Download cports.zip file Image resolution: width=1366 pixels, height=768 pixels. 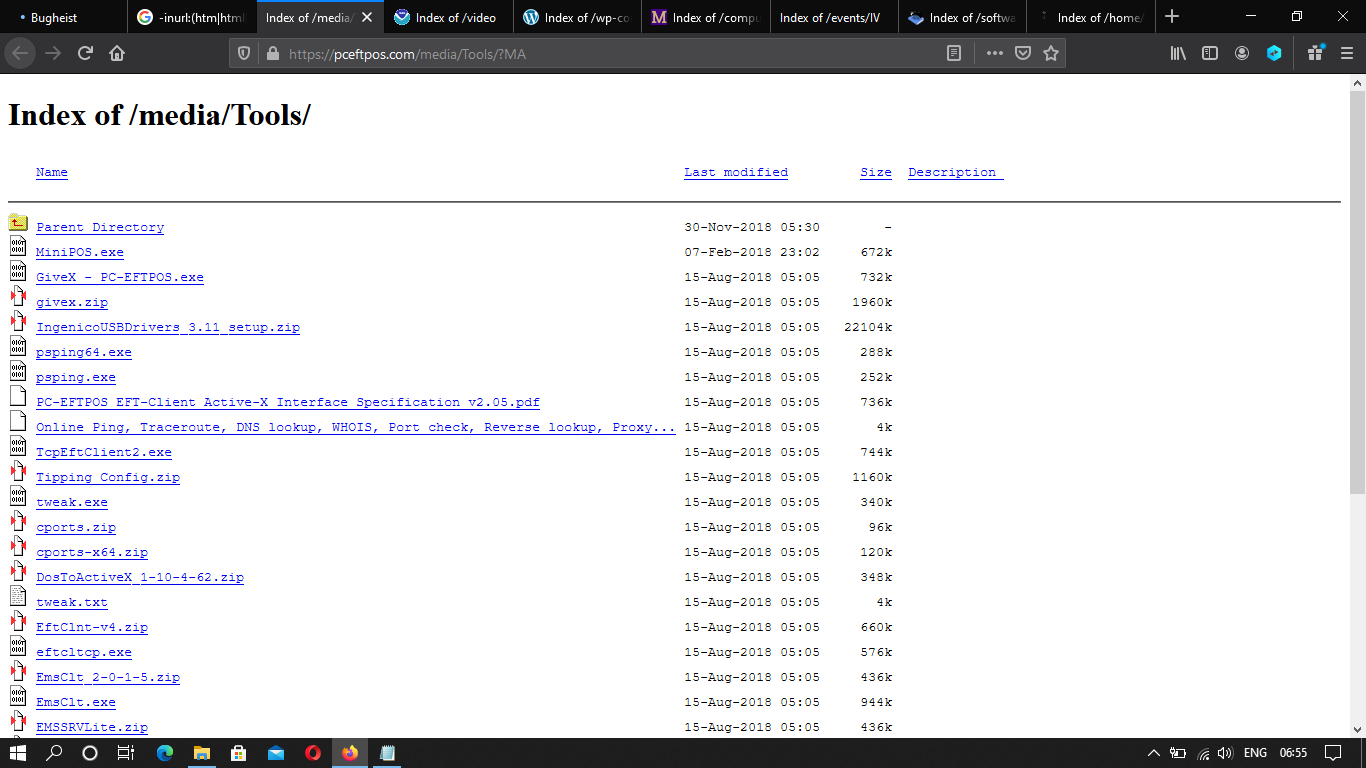[x=76, y=527]
